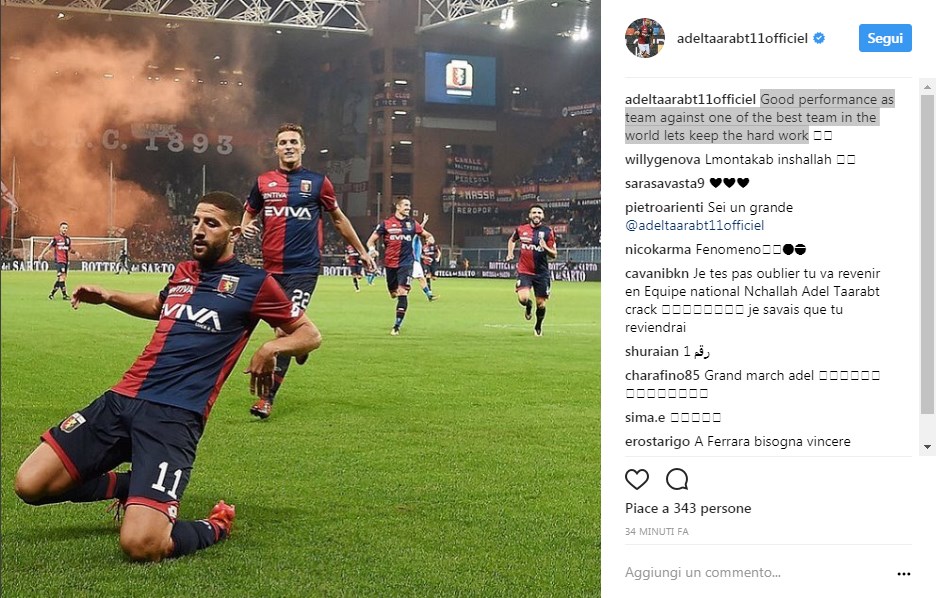This screenshot has width=936, height=598.
Task: Click the comments scrollbar thumb
Action: (x=927, y=254)
